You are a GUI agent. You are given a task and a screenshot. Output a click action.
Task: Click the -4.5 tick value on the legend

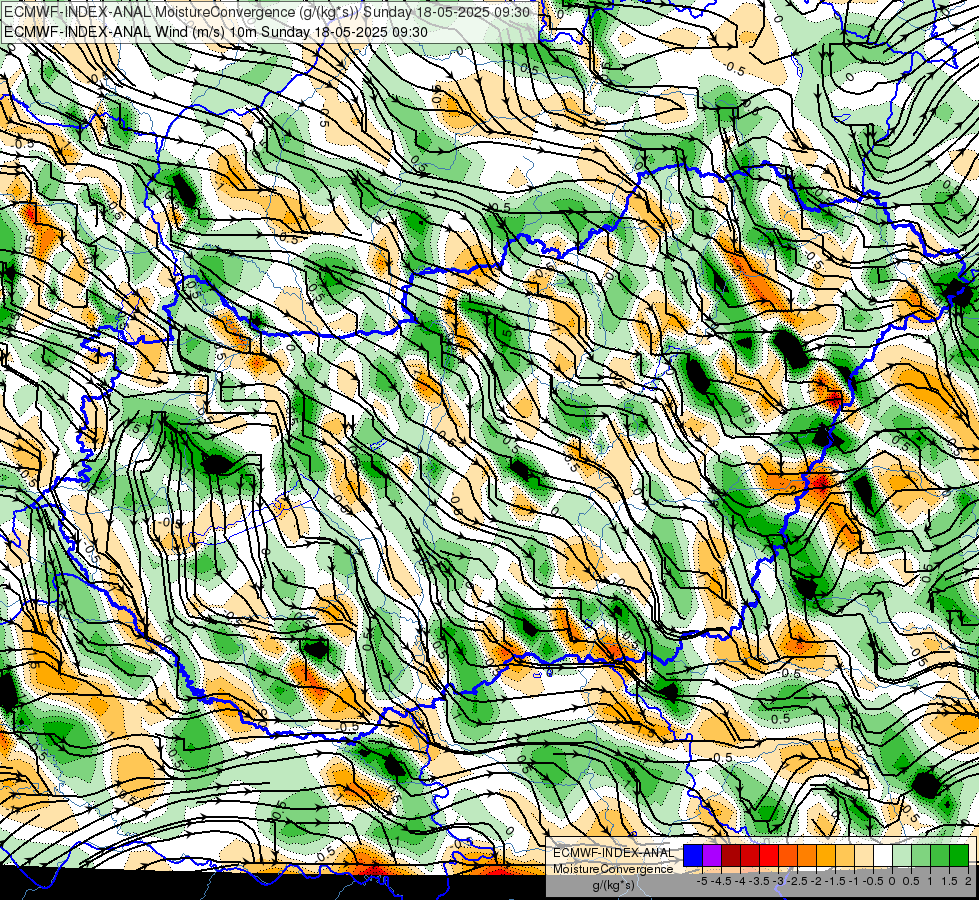721,881
